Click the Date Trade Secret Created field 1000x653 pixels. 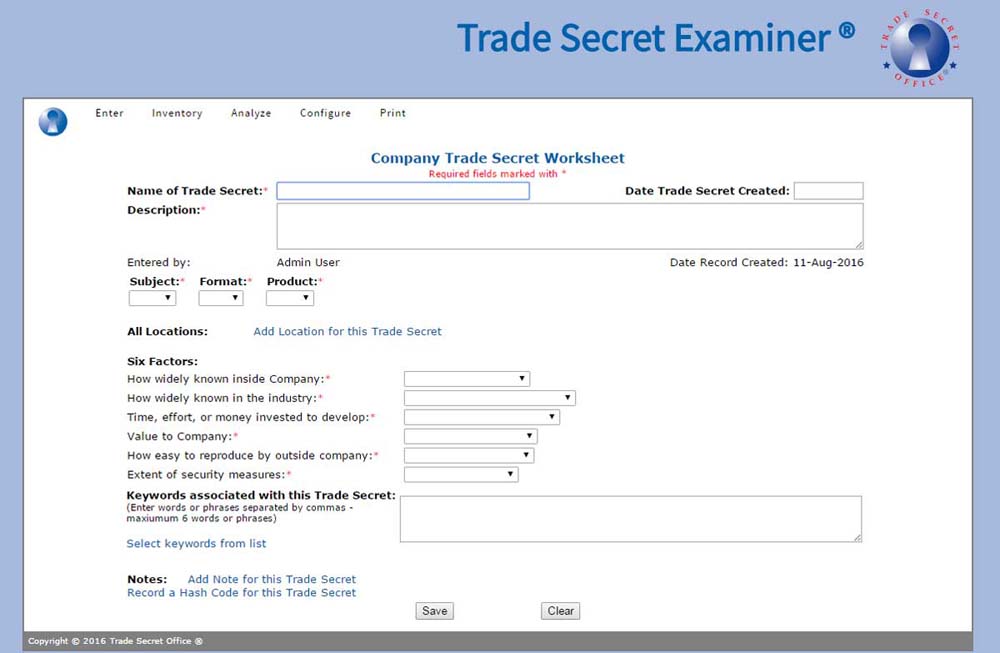[828, 191]
